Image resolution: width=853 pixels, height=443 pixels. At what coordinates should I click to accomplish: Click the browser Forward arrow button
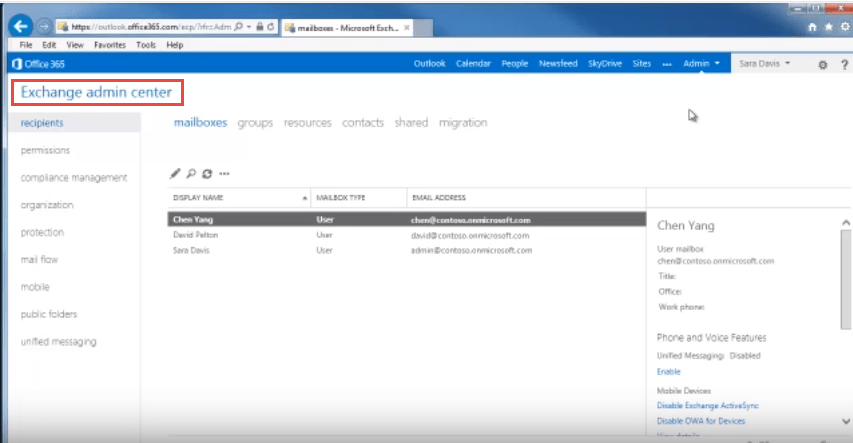click(x=44, y=26)
